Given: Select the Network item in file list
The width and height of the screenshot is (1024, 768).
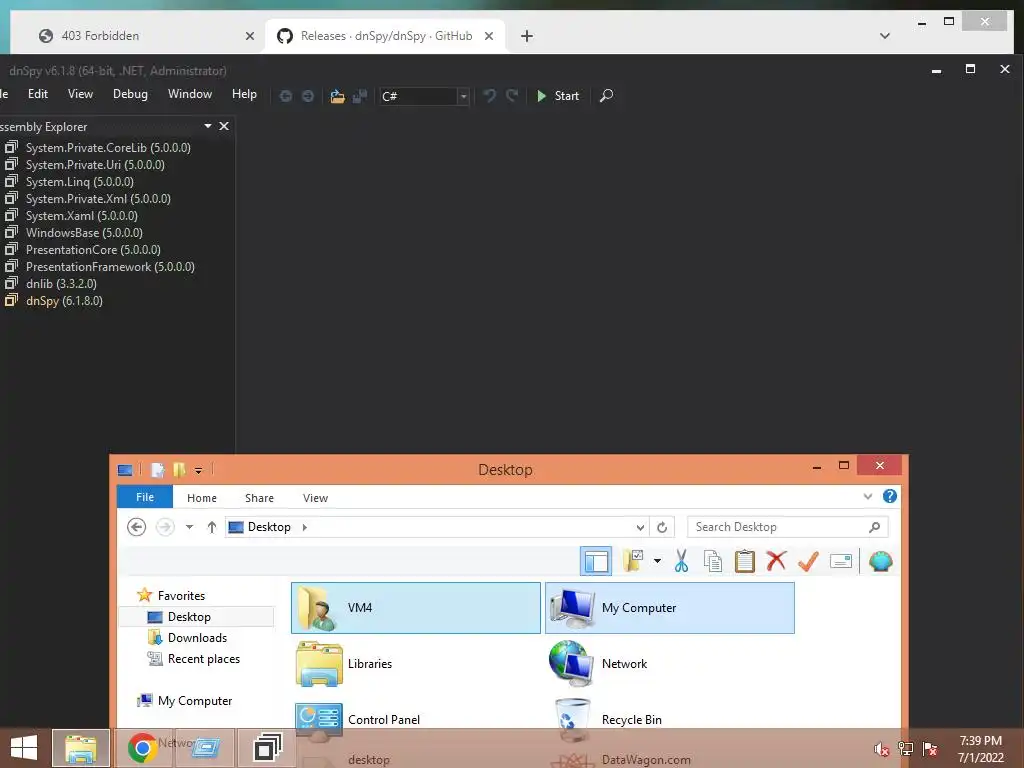Looking at the screenshot, I should 670,664.
